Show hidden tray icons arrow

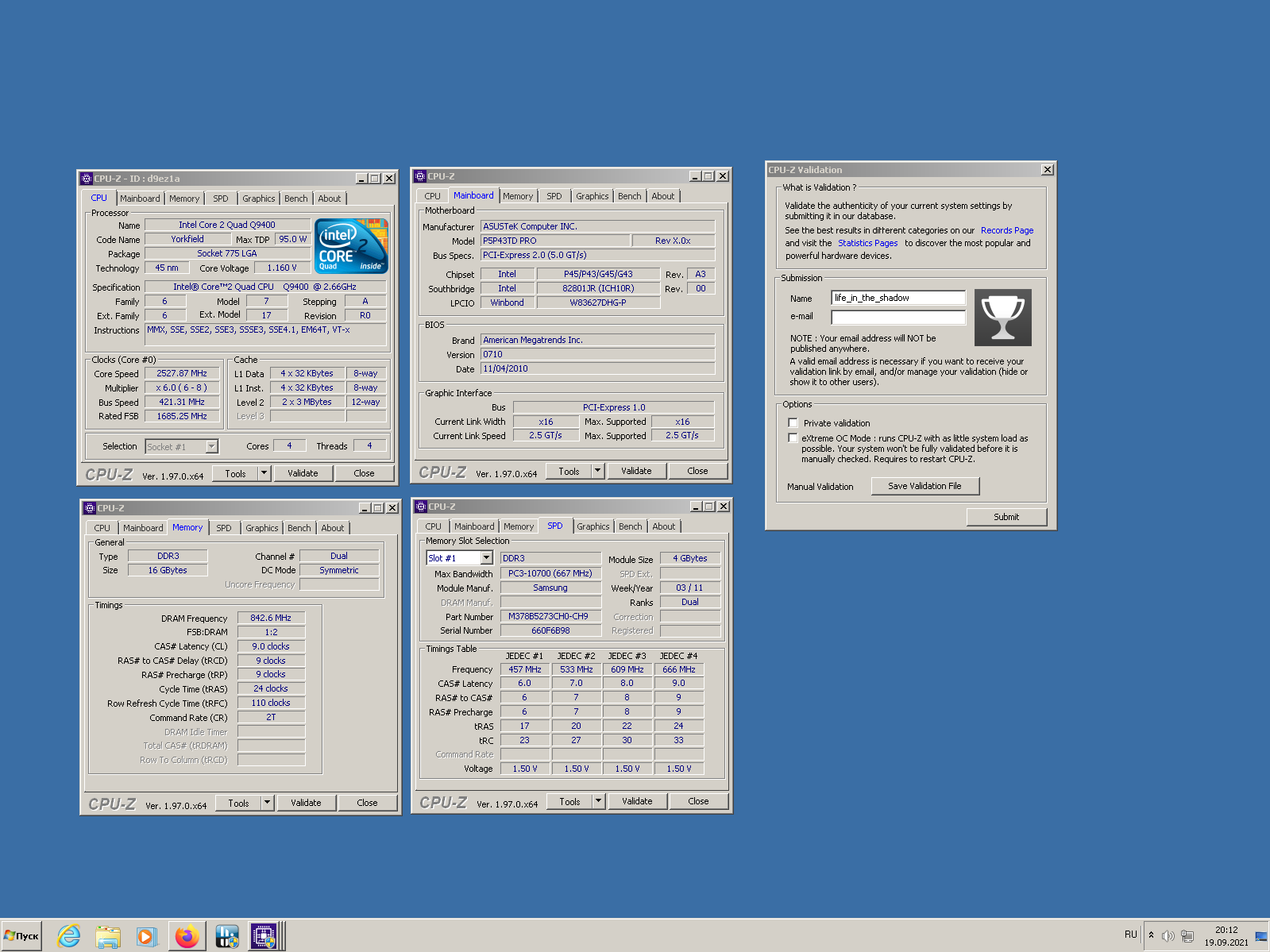[1151, 935]
